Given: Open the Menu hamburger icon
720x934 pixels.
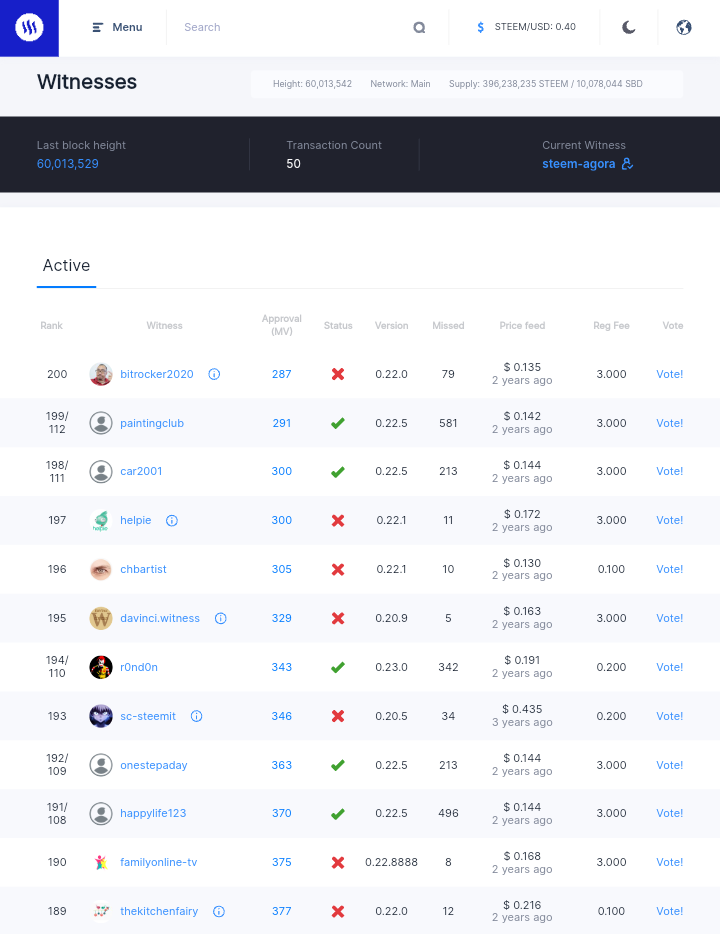Looking at the screenshot, I should 98,27.
